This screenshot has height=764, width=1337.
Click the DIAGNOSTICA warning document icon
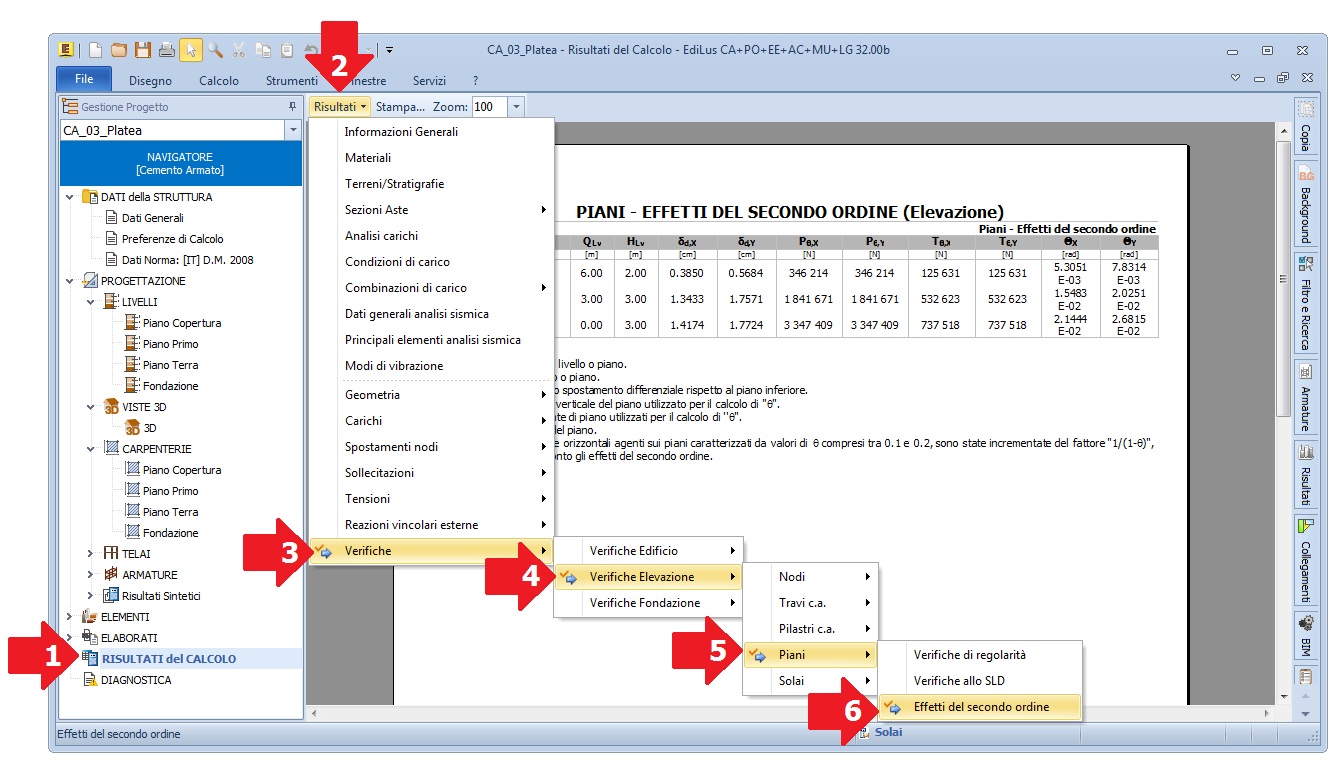point(90,680)
